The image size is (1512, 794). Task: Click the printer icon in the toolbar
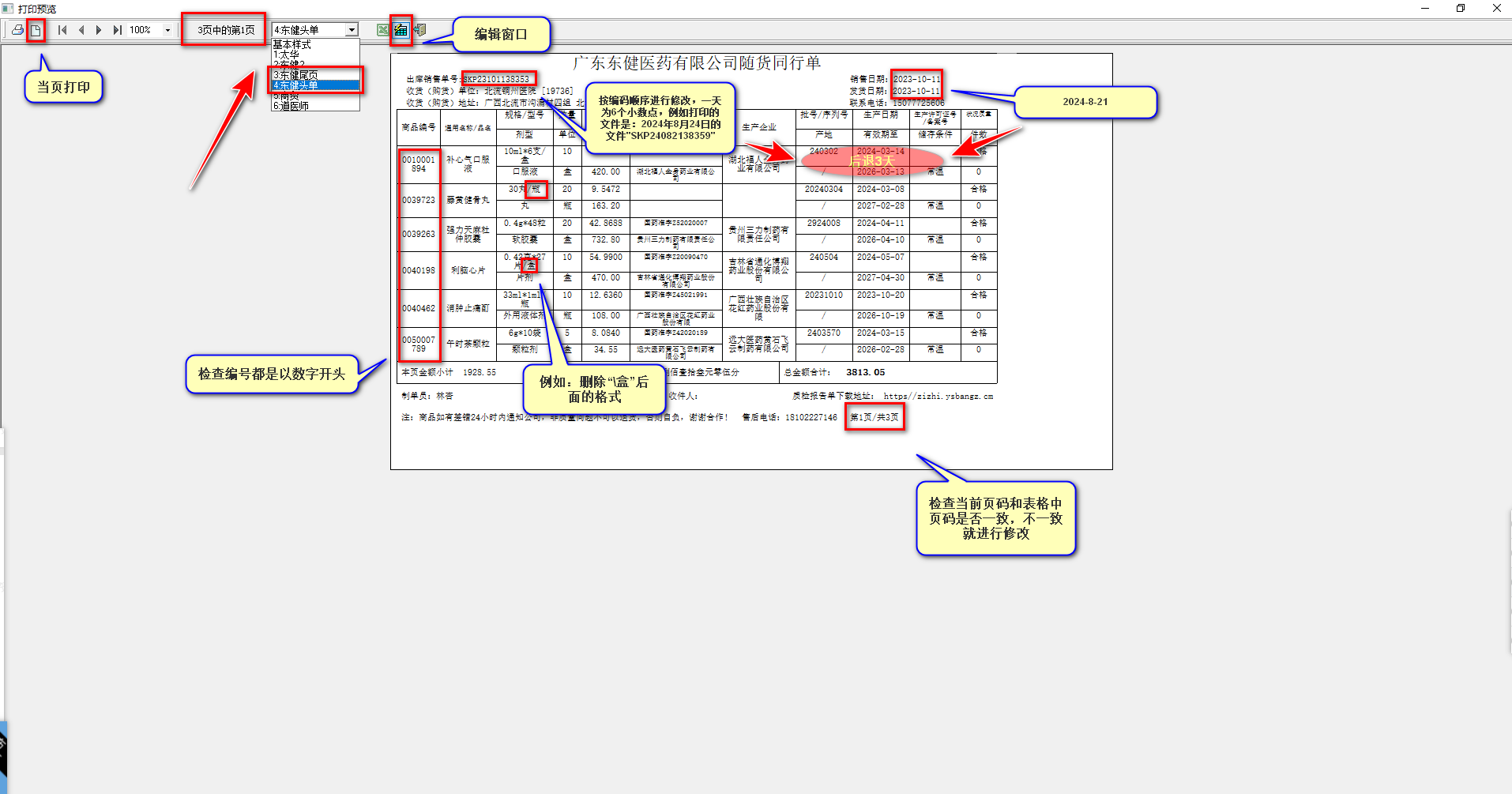[x=17, y=30]
